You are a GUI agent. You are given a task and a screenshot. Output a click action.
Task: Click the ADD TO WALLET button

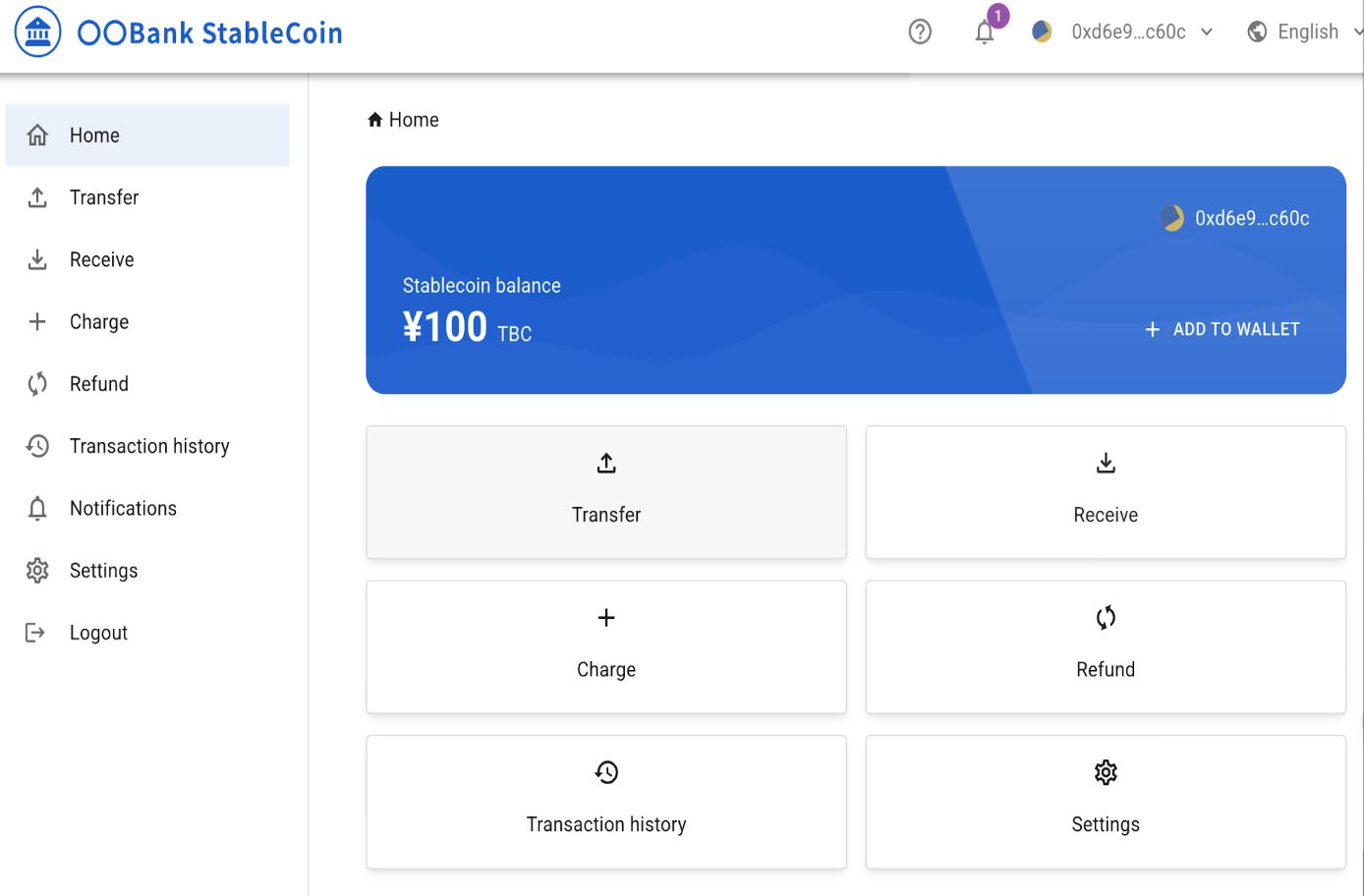pos(1221,329)
